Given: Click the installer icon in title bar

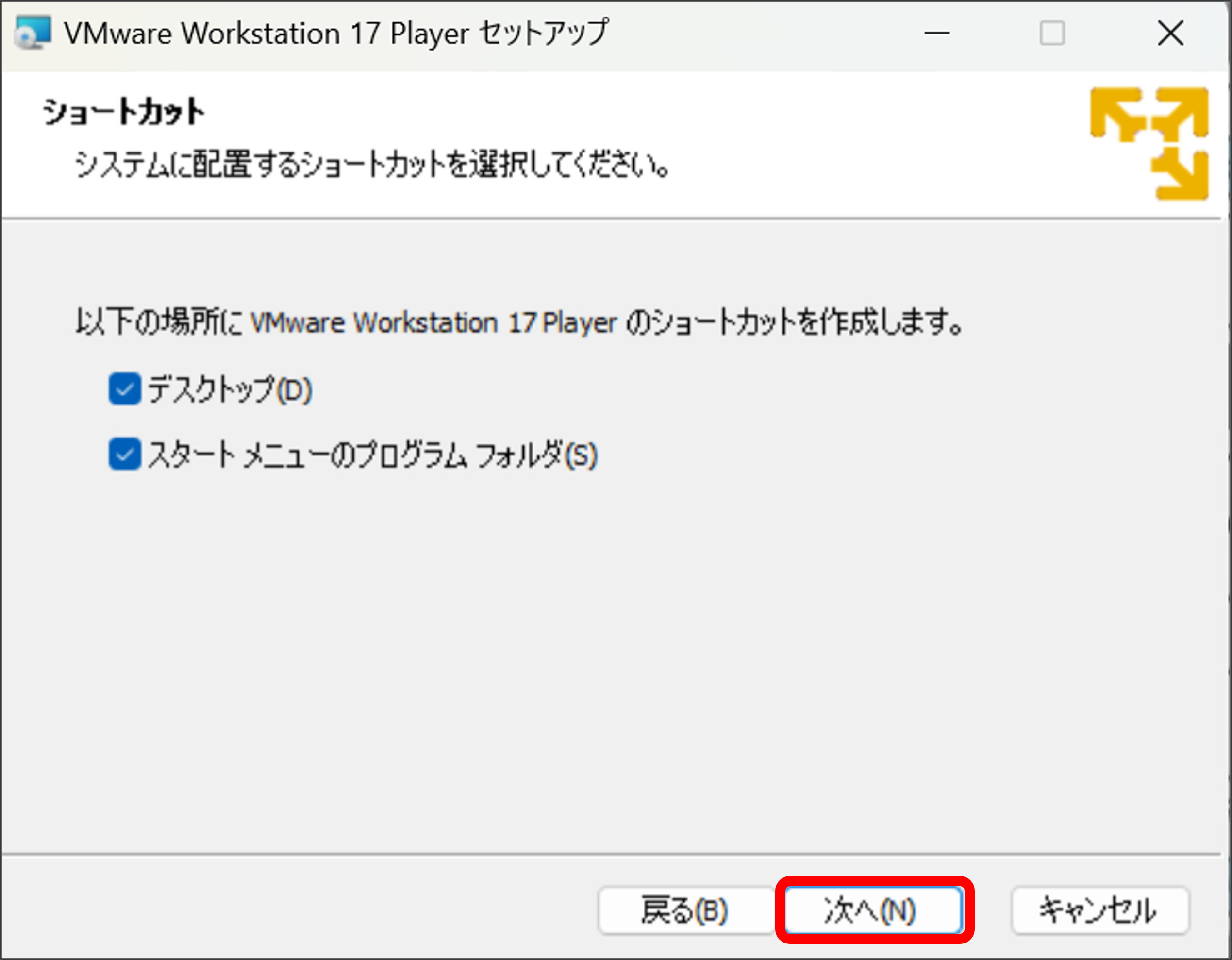Looking at the screenshot, I should pos(32,33).
